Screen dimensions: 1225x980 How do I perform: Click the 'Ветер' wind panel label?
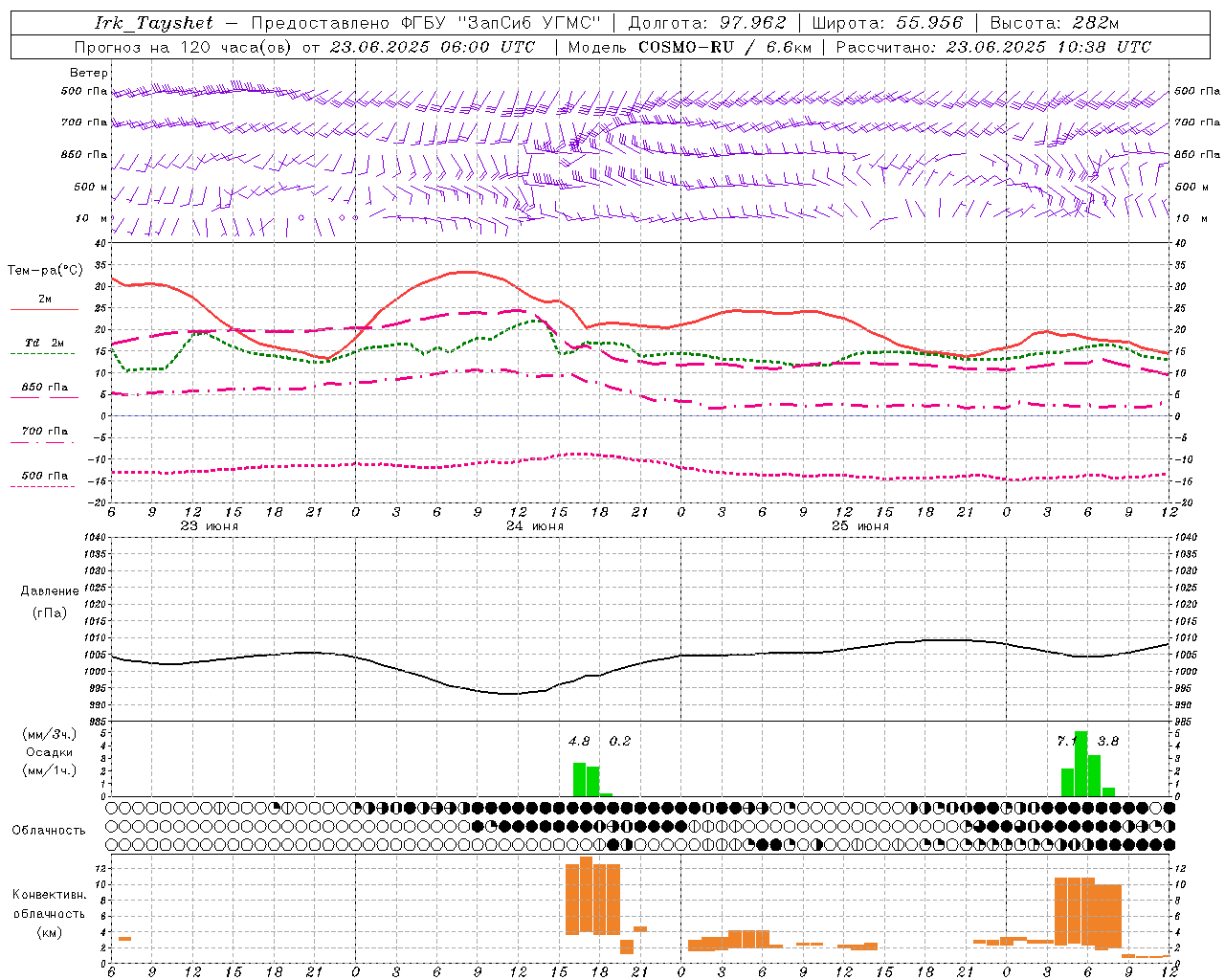point(89,73)
